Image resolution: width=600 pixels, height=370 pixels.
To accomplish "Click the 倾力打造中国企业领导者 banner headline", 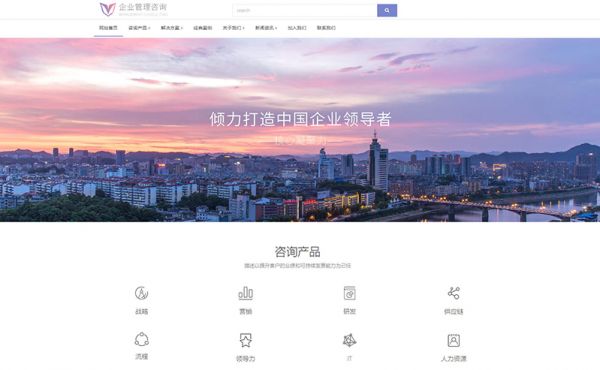I will click(300, 119).
